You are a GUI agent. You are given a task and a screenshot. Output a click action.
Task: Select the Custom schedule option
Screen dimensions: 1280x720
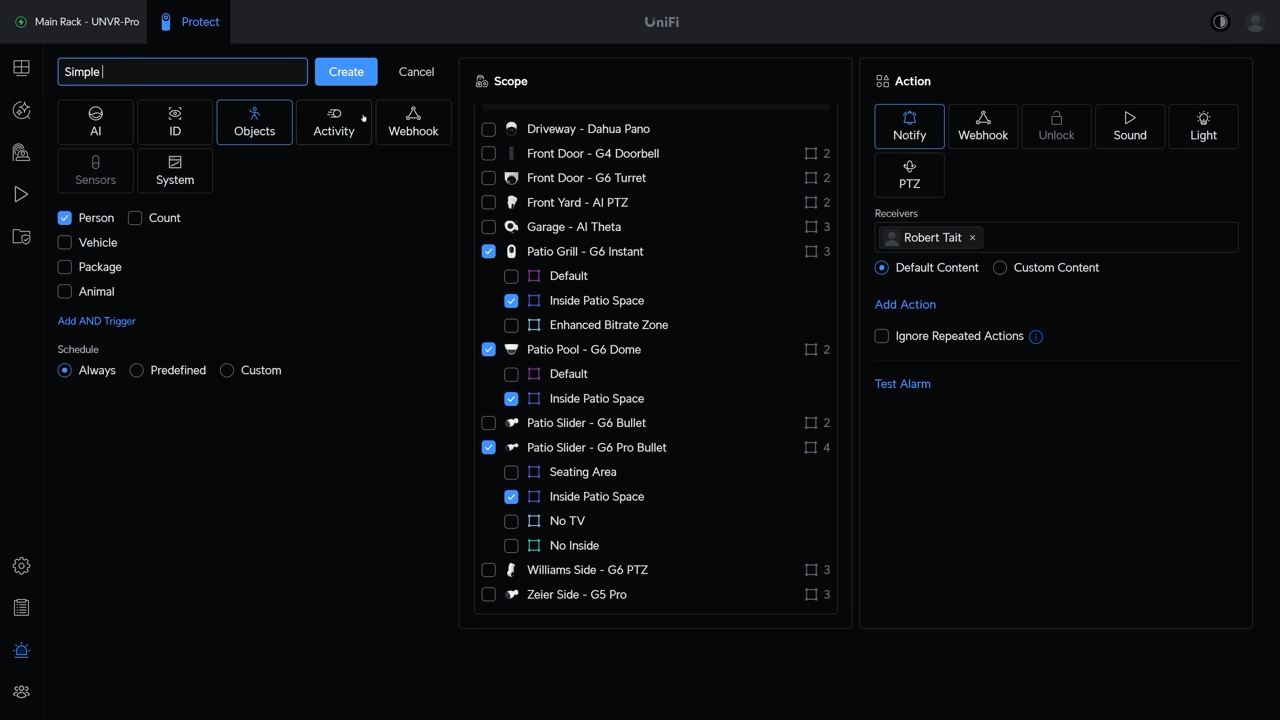click(227, 371)
